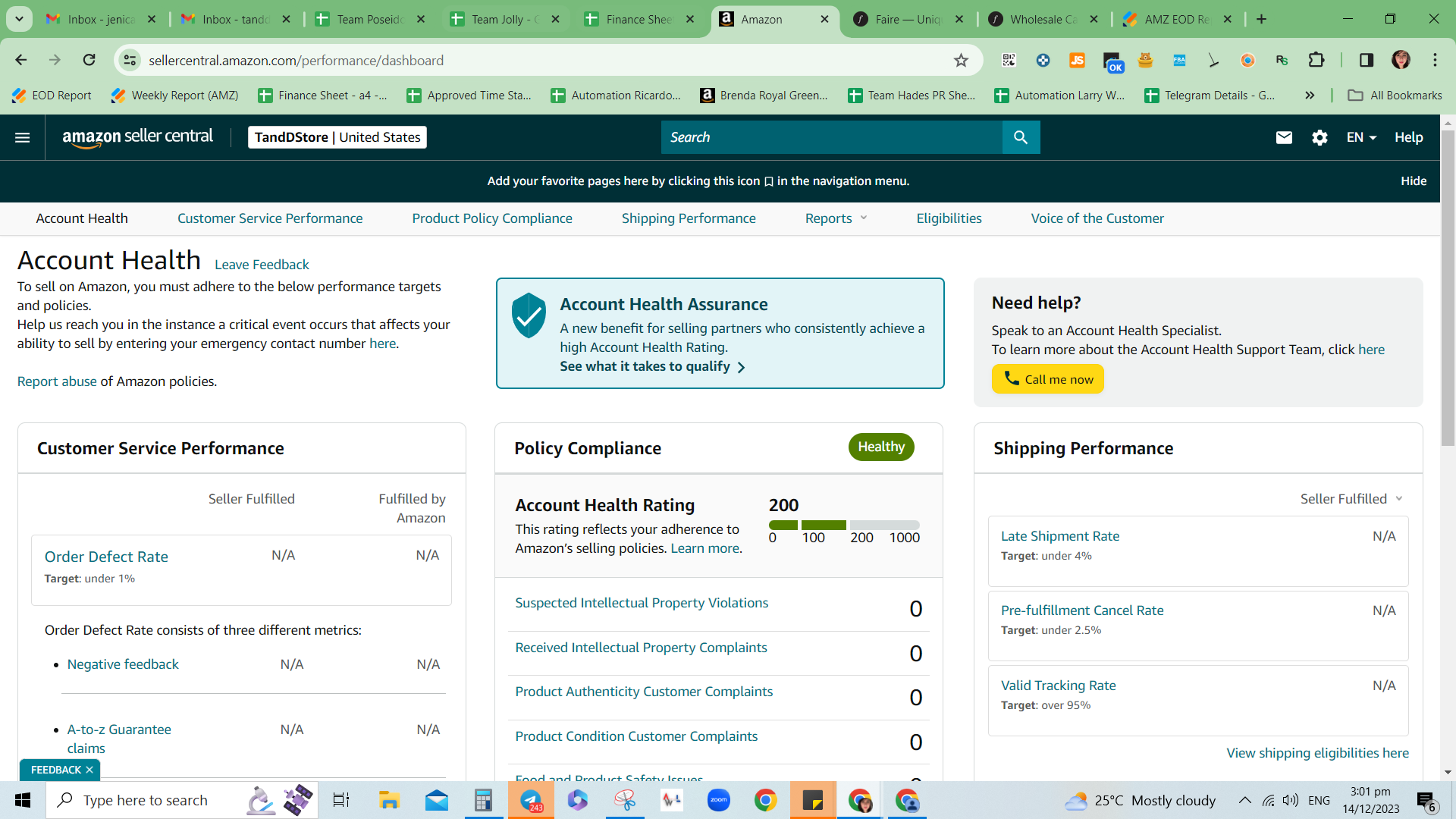Open Voice of the Customer tab
The height and width of the screenshot is (819, 1456).
click(1097, 218)
